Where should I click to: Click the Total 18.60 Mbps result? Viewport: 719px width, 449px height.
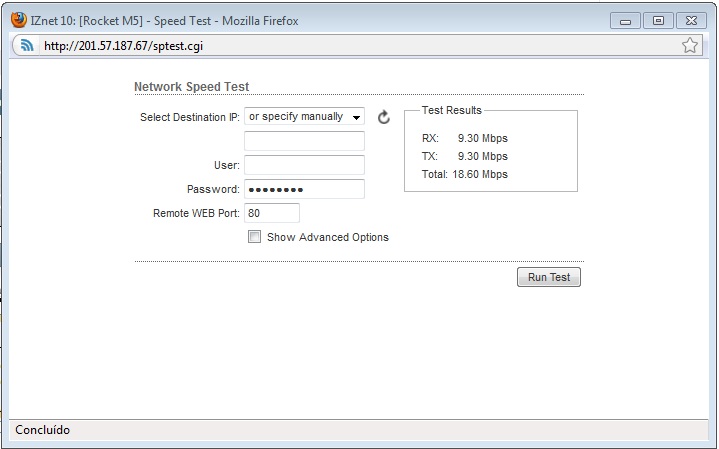pyautogui.click(x=465, y=174)
